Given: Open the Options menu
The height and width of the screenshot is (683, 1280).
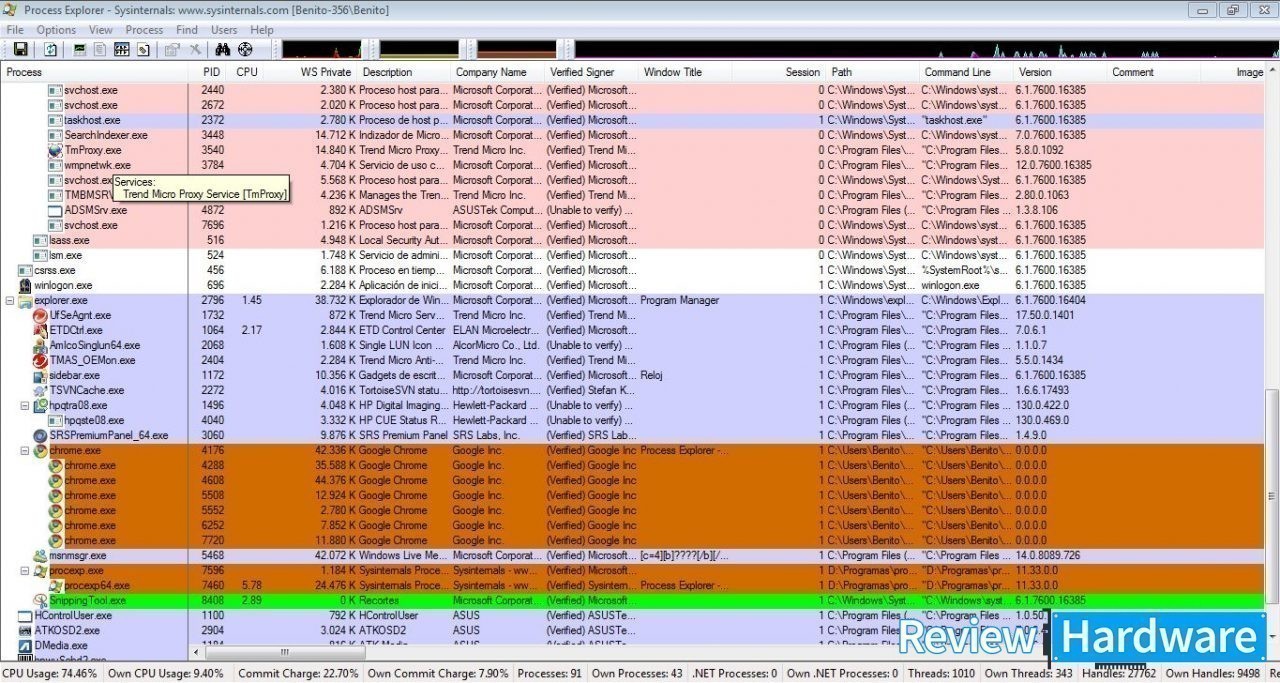Looking at the screenshot, I should tap(56, 30).
